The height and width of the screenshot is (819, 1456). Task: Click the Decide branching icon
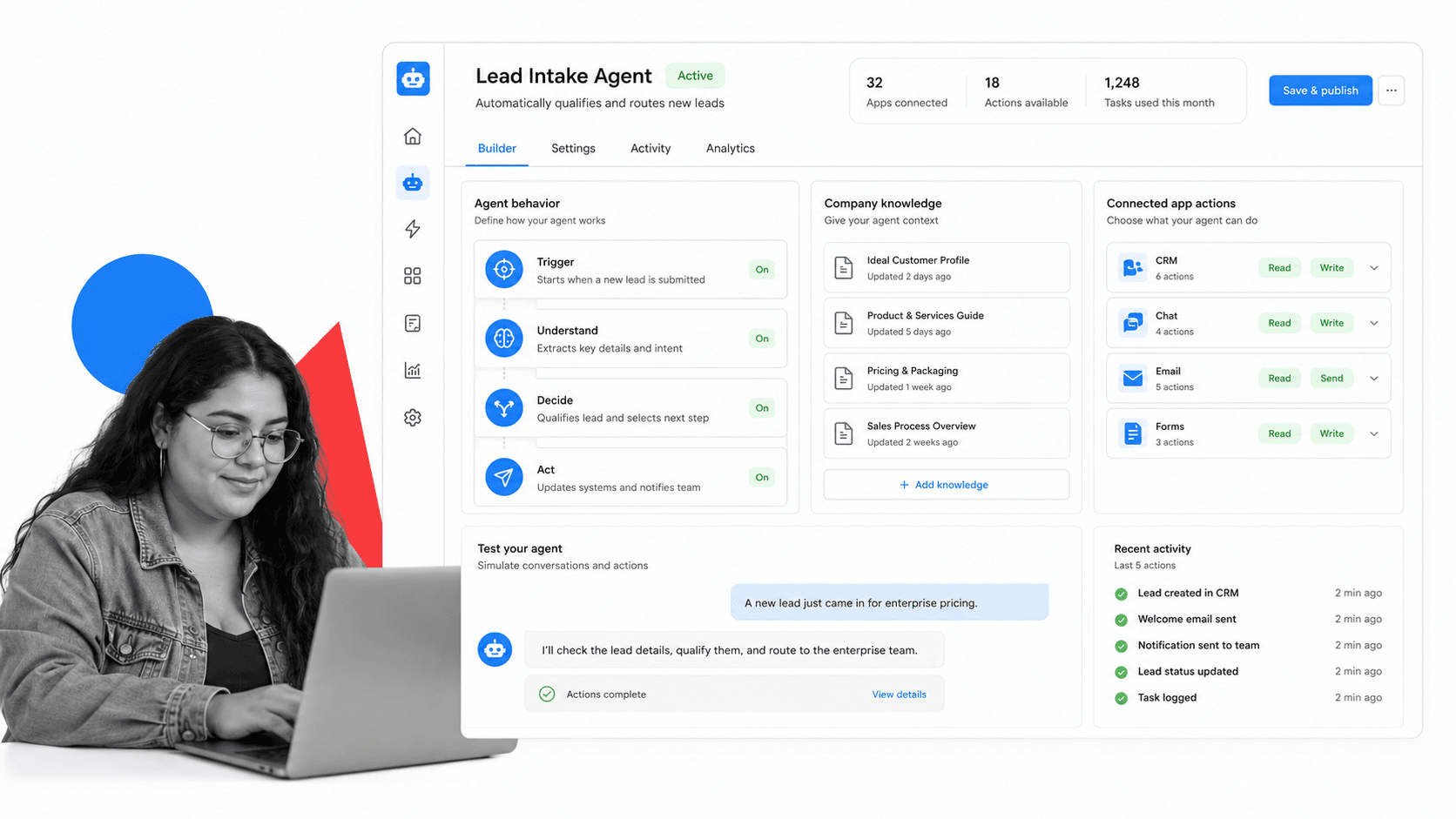[504, 407]
